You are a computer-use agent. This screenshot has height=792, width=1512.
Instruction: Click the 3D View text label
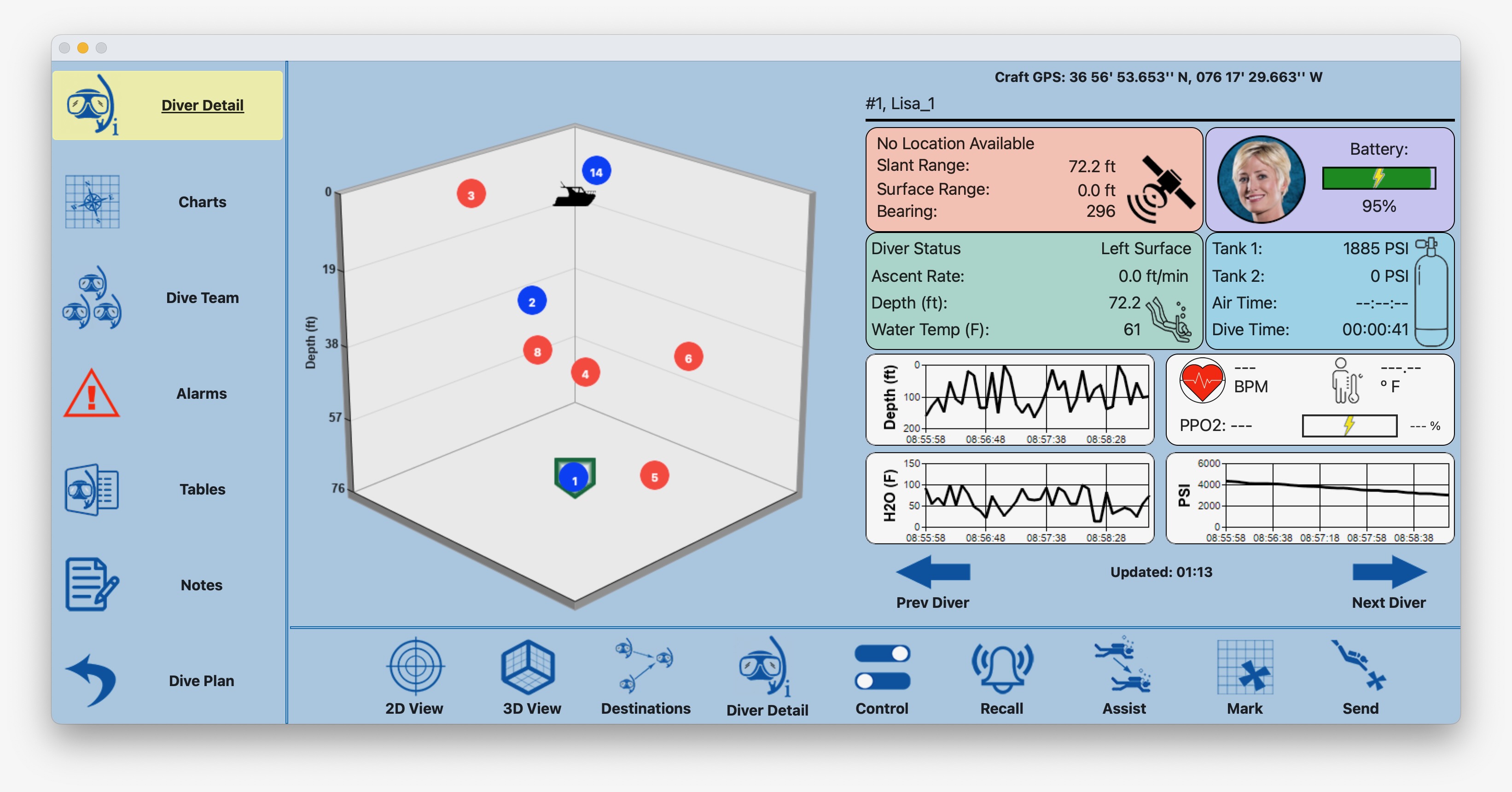tap(532, 708)
